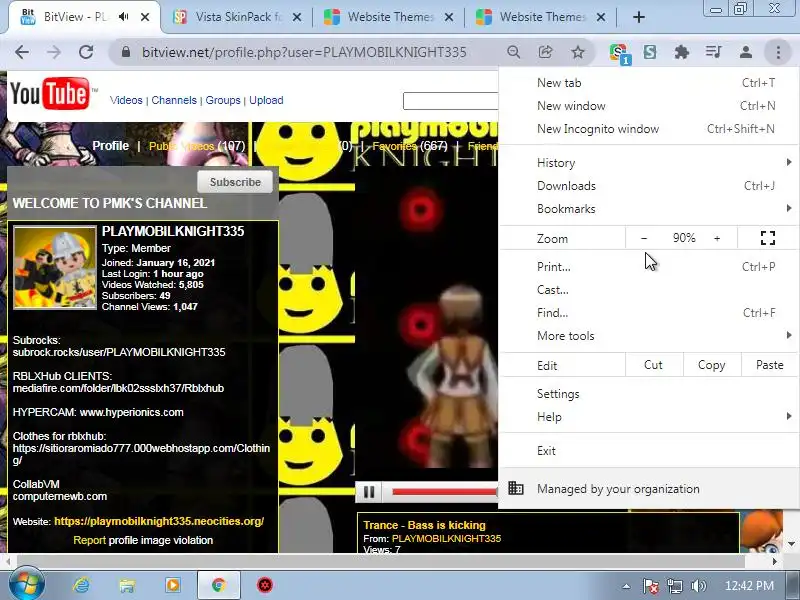Choose Find... in the menu

[648, 313]
